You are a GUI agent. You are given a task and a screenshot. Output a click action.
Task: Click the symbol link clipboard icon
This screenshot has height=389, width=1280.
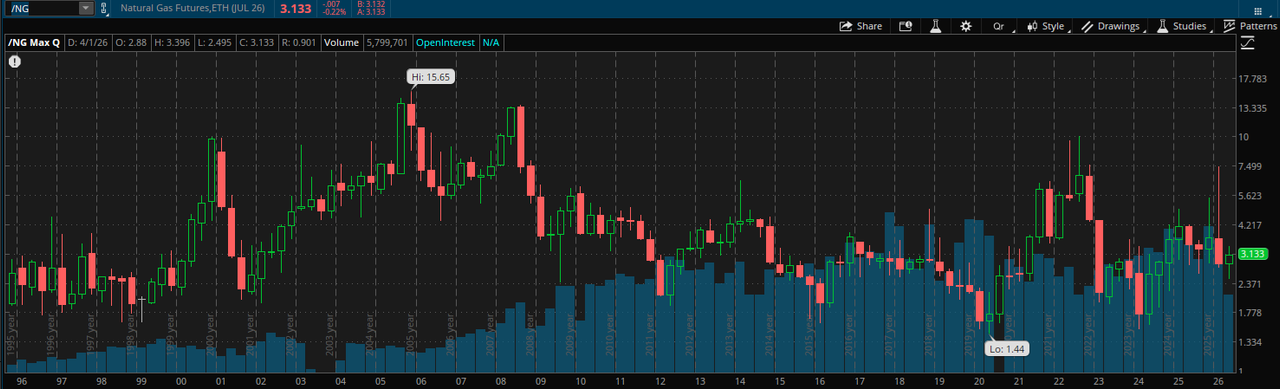coord(104,8)
